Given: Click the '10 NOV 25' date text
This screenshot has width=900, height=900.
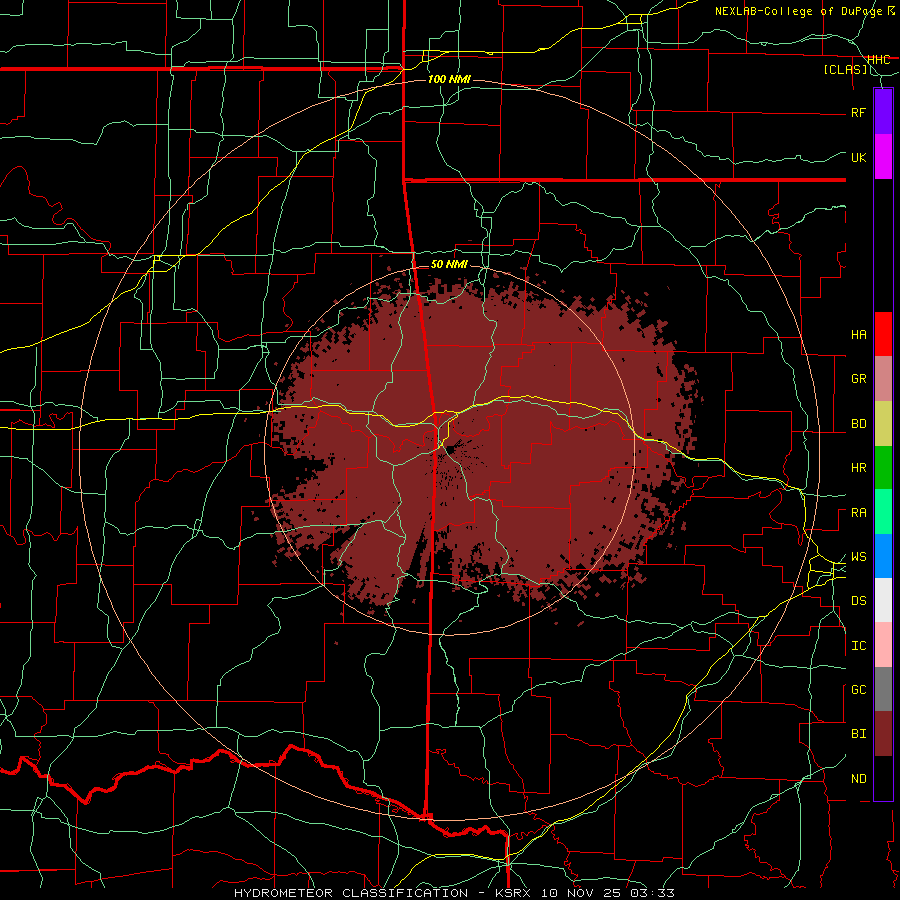Looking at the screenshot, I should (583, 893).
